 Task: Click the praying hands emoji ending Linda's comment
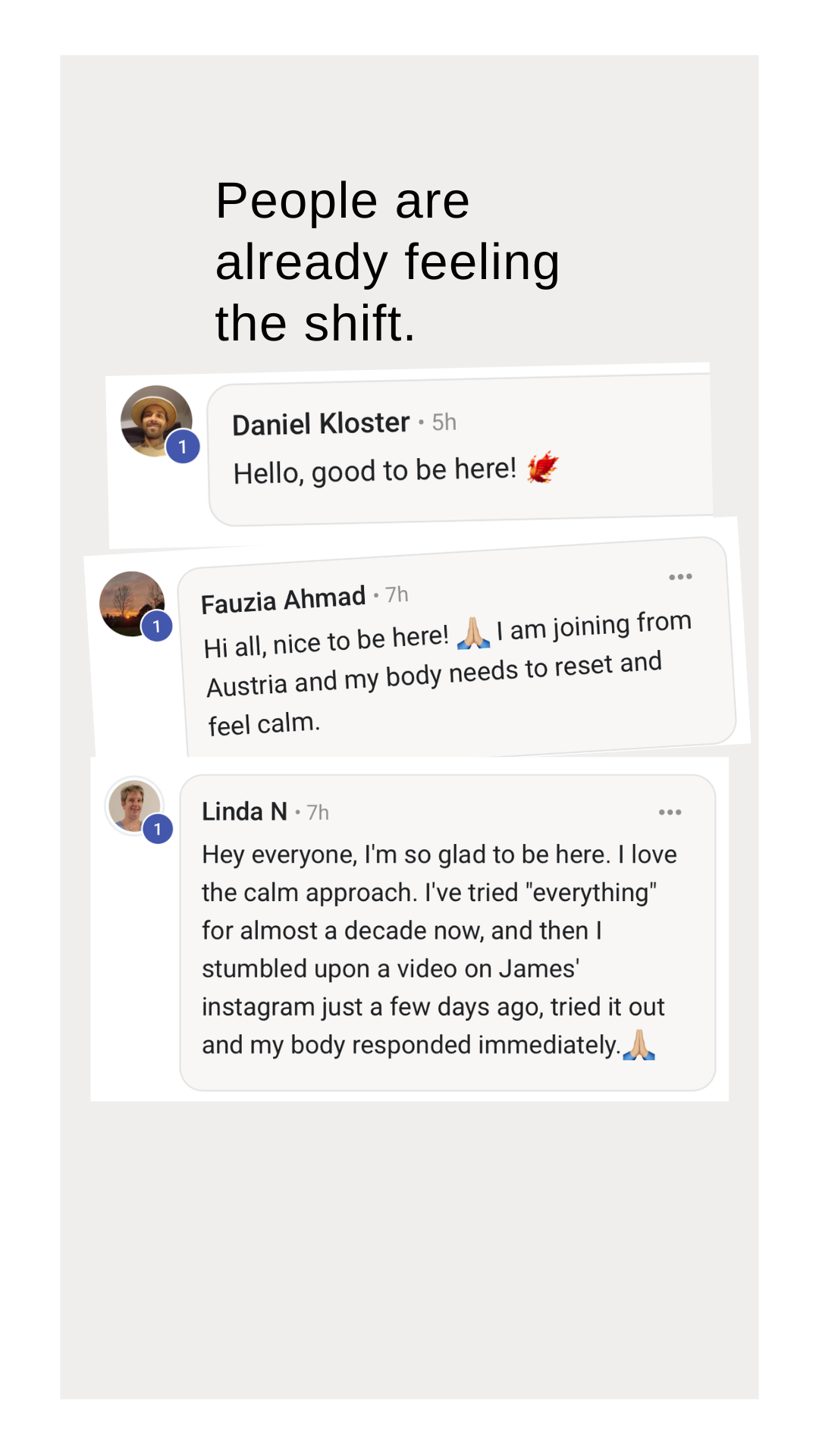pos(639,1045)
